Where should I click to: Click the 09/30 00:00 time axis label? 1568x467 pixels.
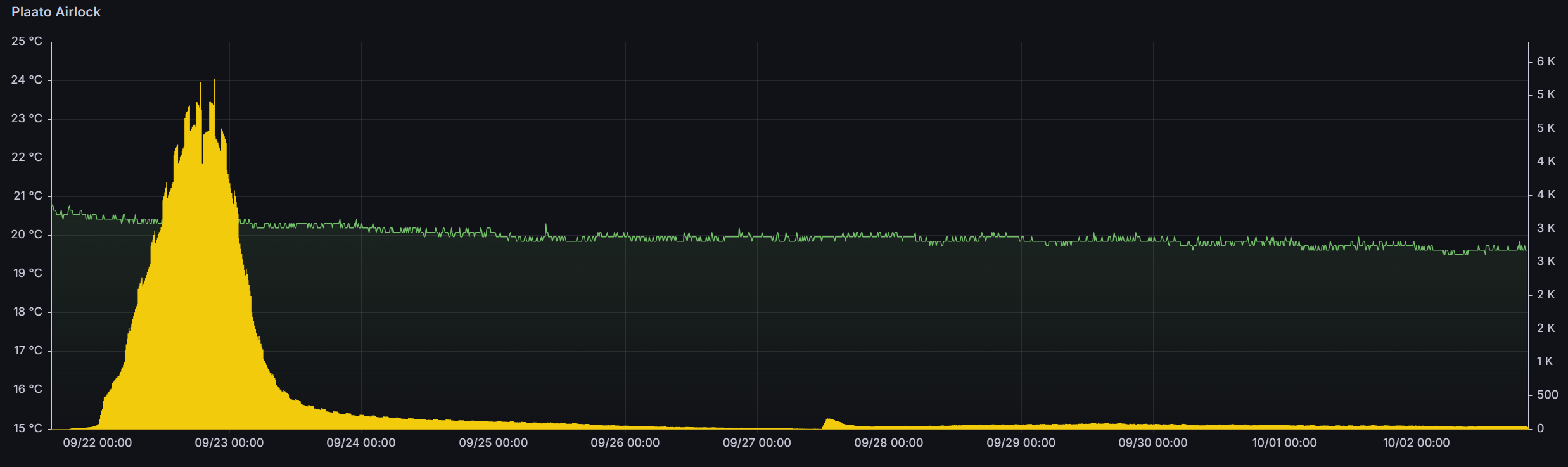click(x=1153, y=443)
